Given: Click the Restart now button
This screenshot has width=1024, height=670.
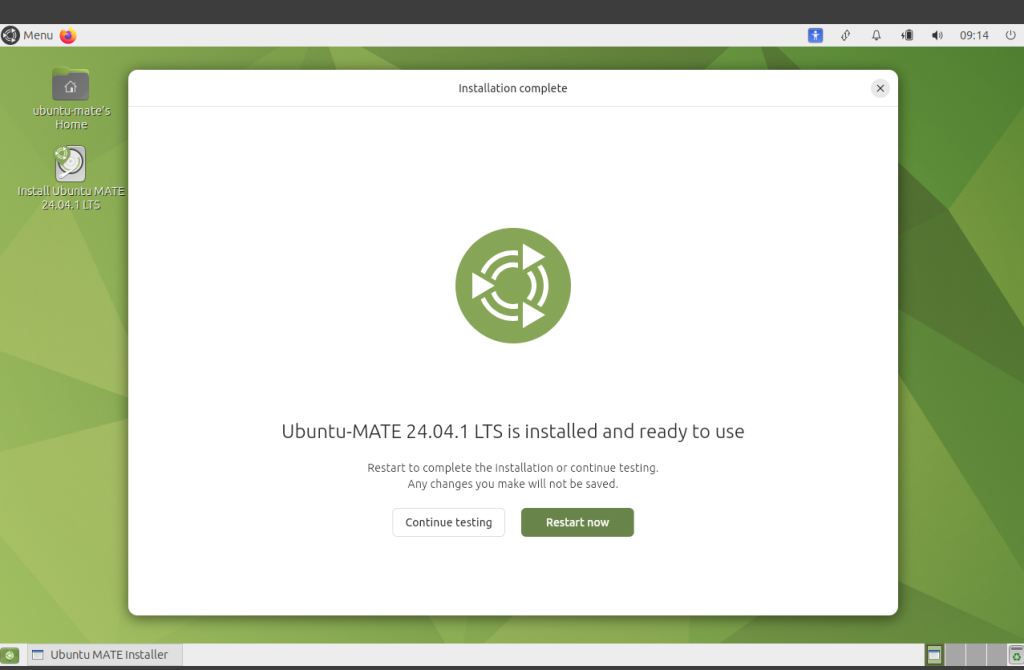Looking at the screenshot, I should point(577,522).
